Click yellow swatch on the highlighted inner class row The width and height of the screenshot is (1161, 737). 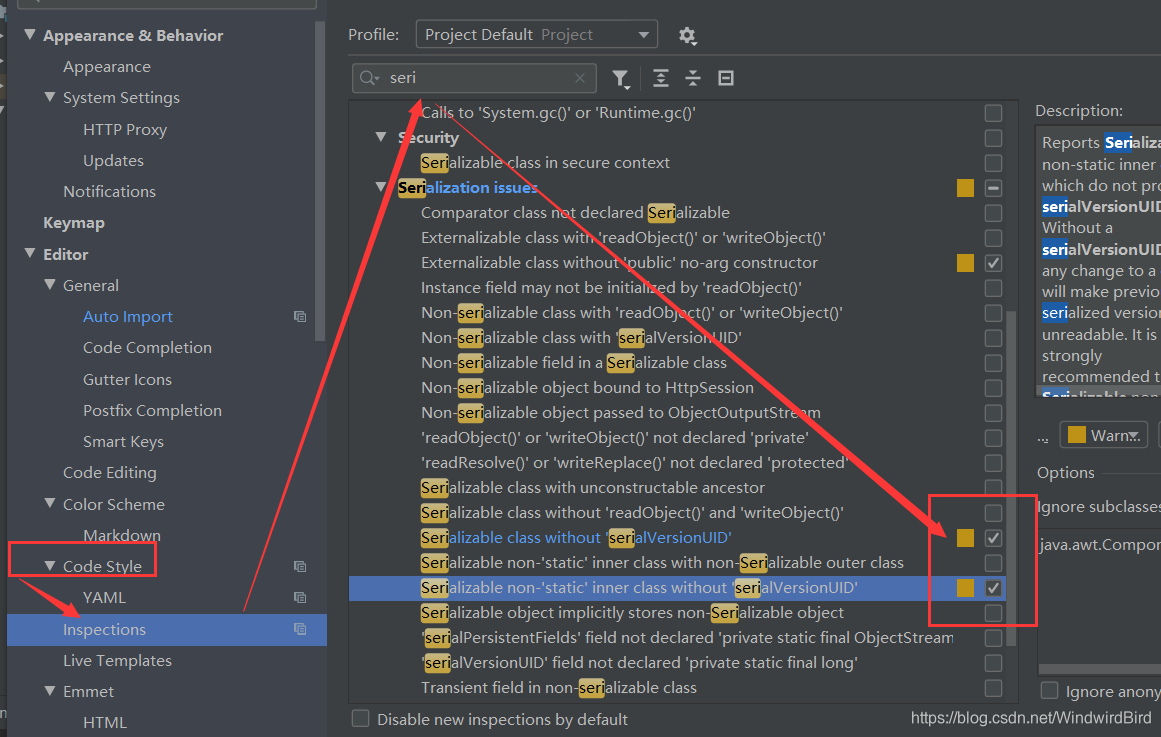(965, 588)
